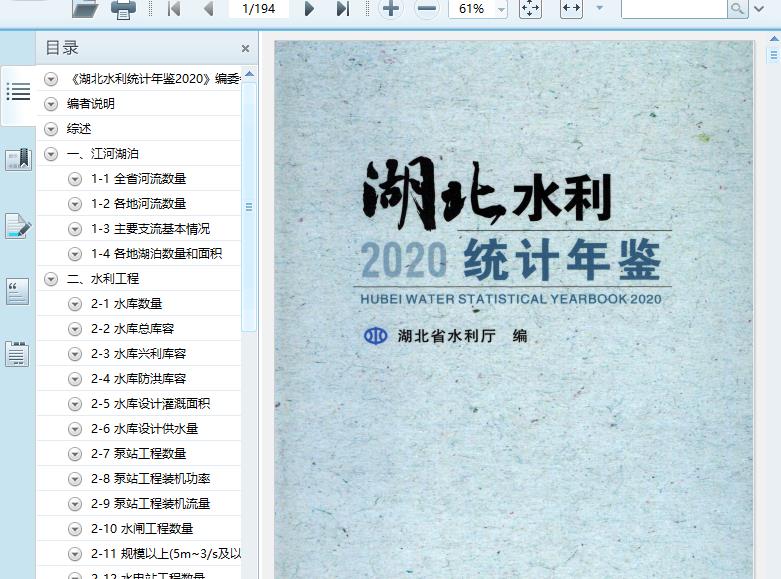Screen dimensions: 781x579
Task: Jump to the last page
Action: (343, 8)
